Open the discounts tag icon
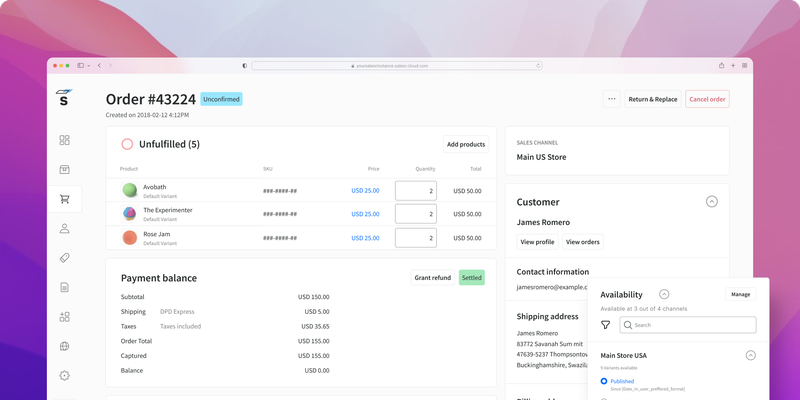This screenshot has width=800, height=400. (x=64, y=258)
